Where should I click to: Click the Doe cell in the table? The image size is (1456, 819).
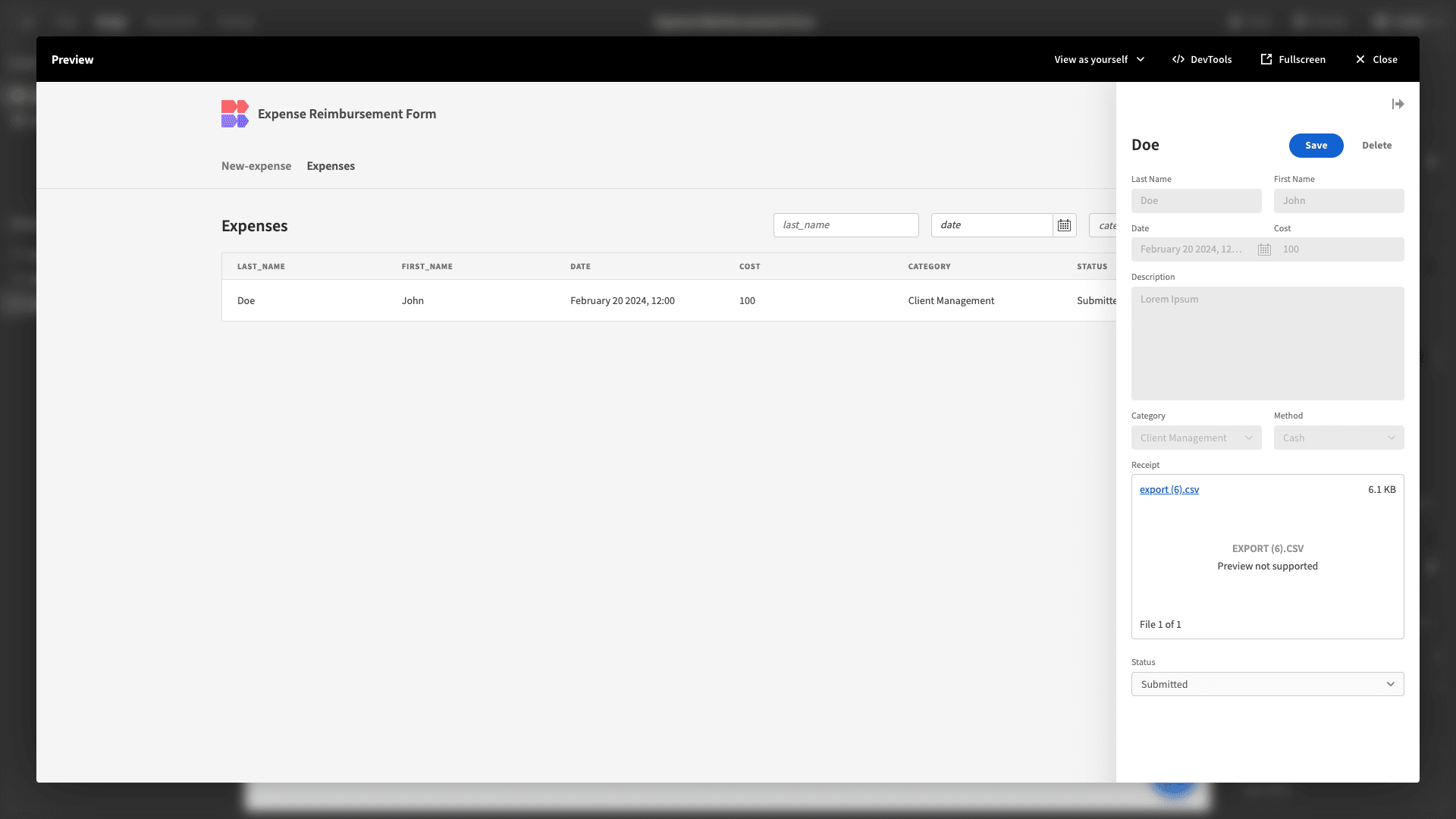click(x=246, y=301)
